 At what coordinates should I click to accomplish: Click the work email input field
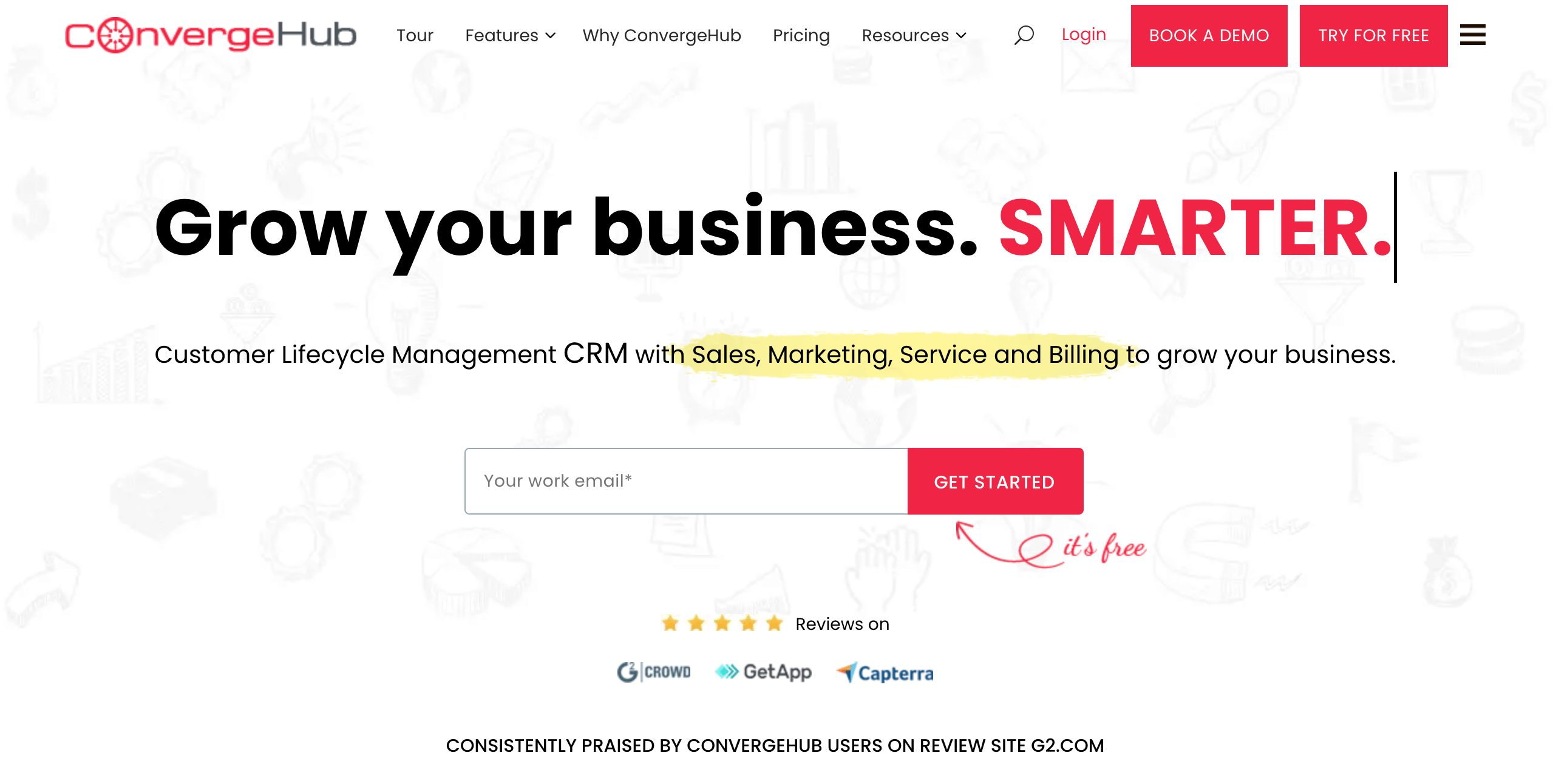(686, 481)
